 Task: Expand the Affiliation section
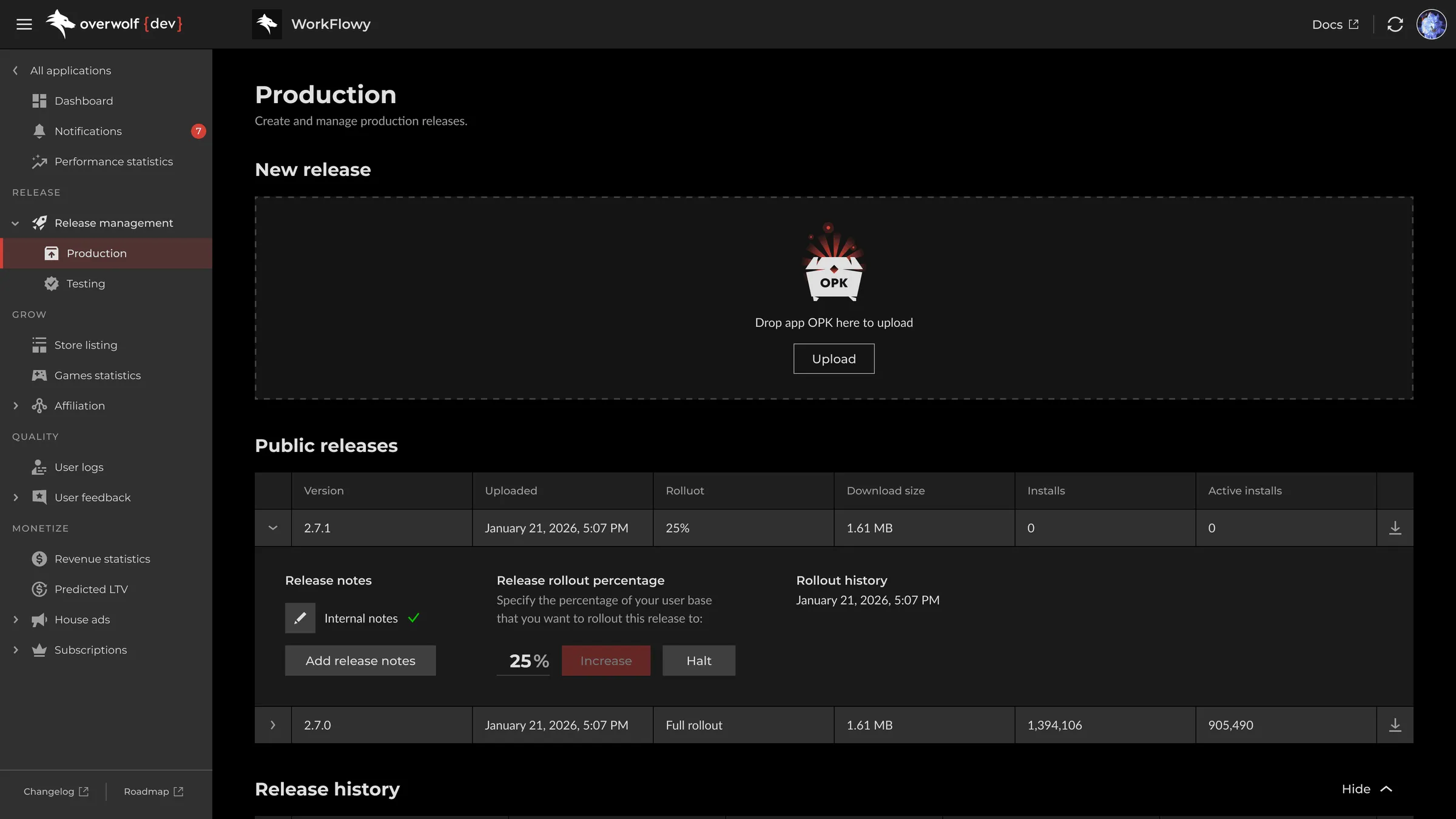15,406
